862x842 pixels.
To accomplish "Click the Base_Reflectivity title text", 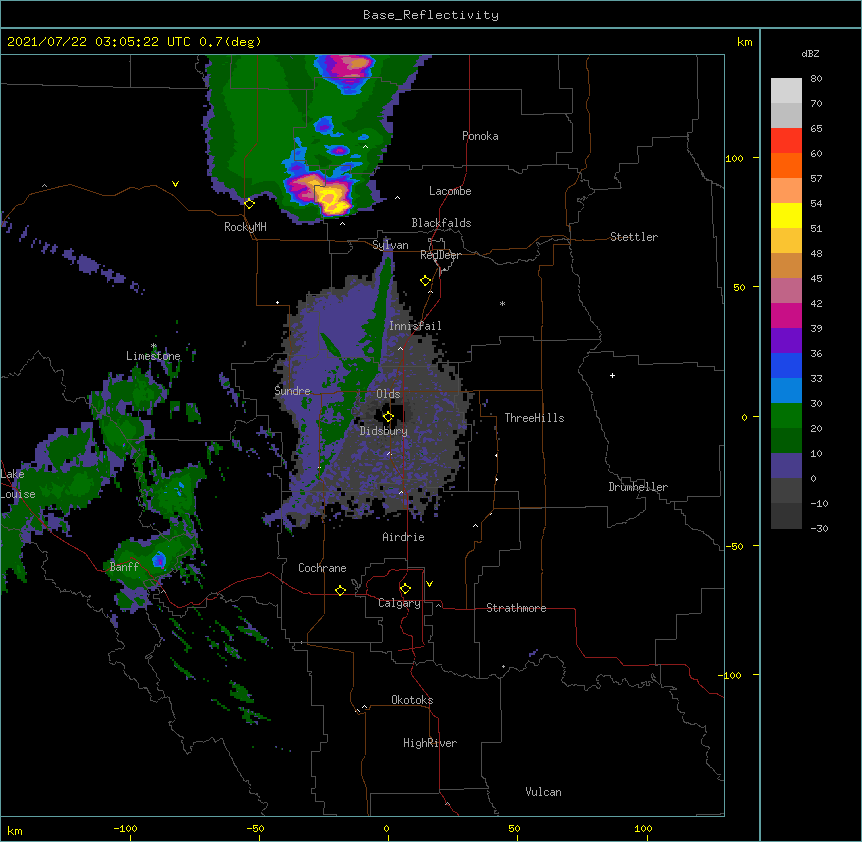I will [x=430, y=15].
